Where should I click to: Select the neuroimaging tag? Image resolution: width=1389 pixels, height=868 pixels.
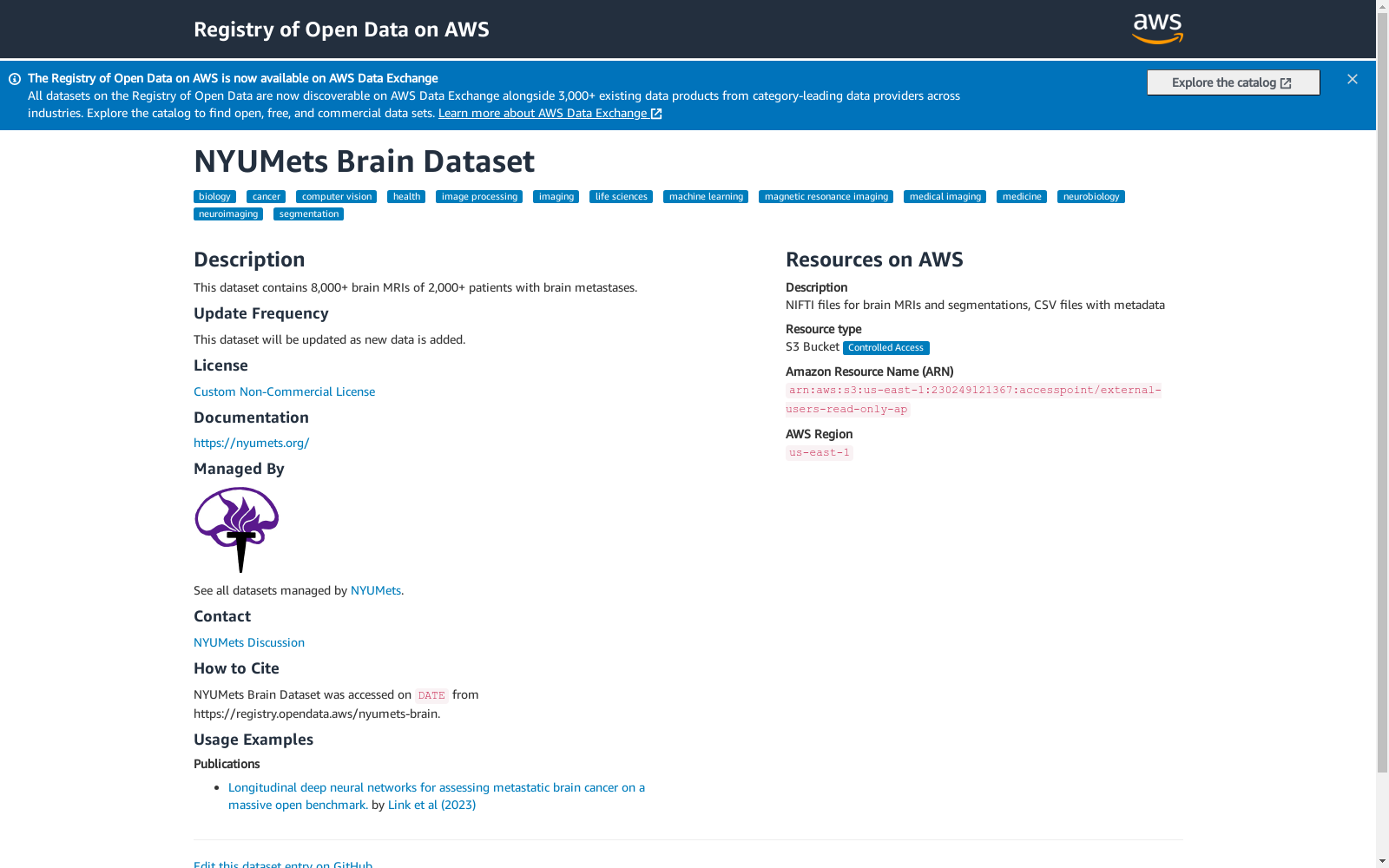pyautogui.click(x=228, y=214)
